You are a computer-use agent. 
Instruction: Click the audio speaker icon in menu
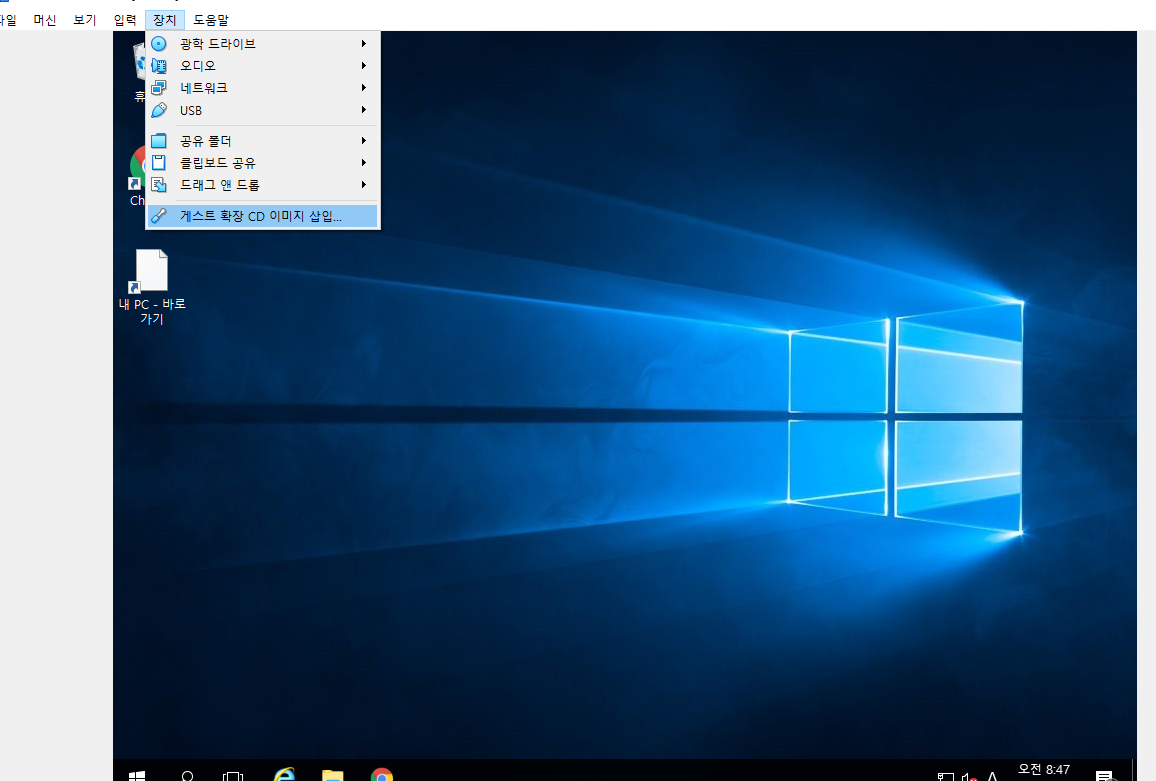tap(159, 66)
